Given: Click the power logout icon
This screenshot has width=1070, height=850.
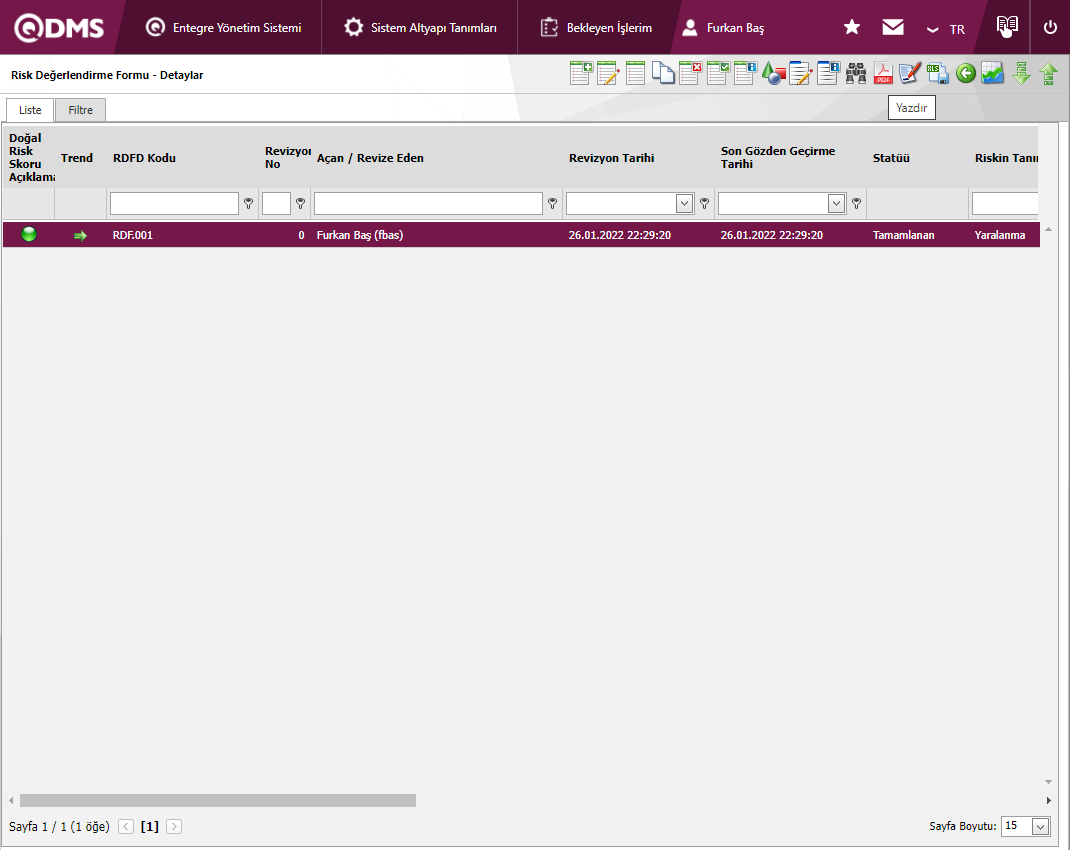Looking at the screenshot, I should [1050, 28].
